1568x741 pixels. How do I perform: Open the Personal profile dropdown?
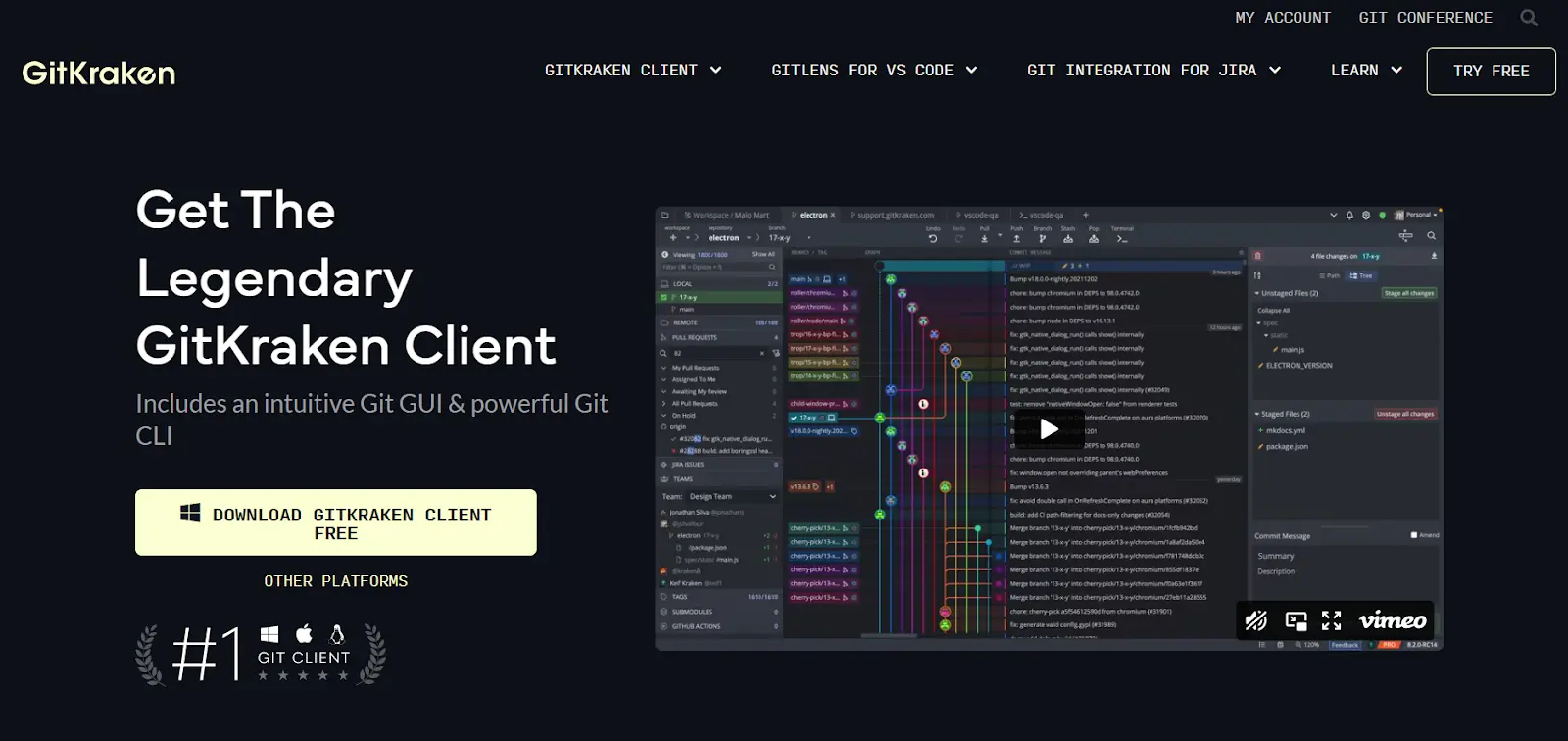1415,215
